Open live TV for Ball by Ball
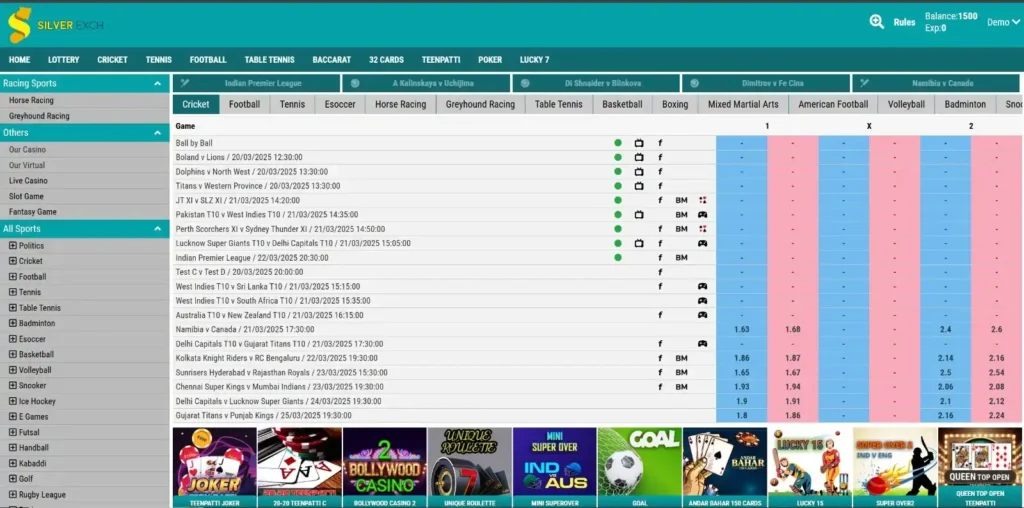Image resolution: width=1024 pixels, height=508 pixels. [639, 143]
